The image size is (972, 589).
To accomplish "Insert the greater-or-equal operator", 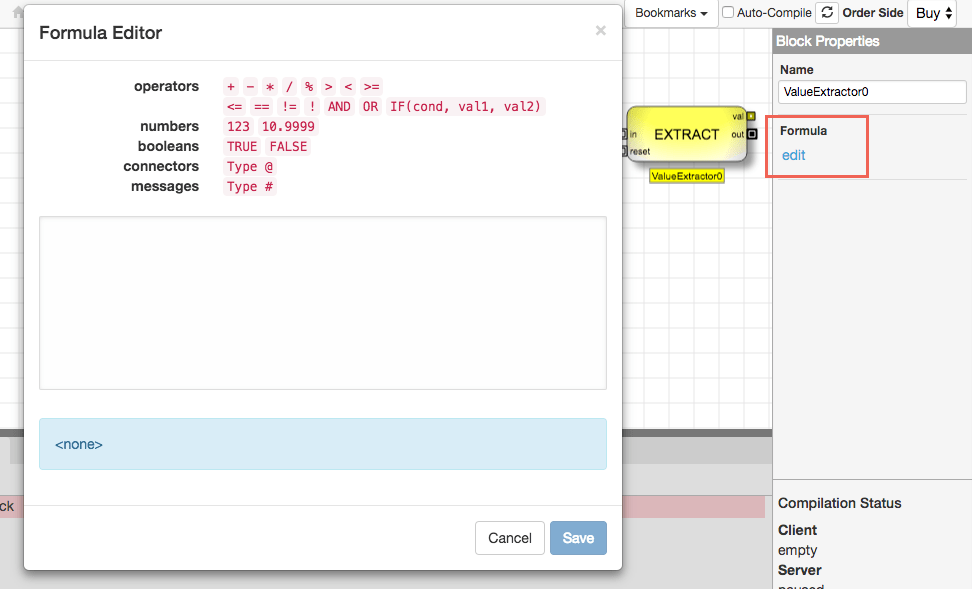I will point(371,87).
